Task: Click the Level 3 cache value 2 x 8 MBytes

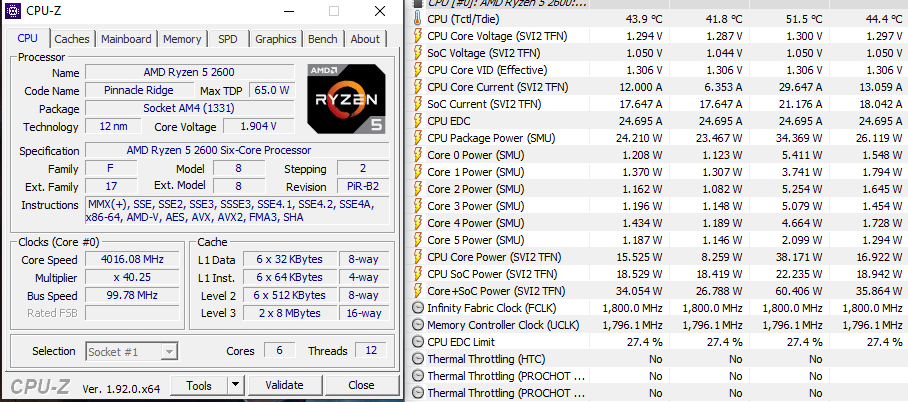Action: (x=290, y=313)
